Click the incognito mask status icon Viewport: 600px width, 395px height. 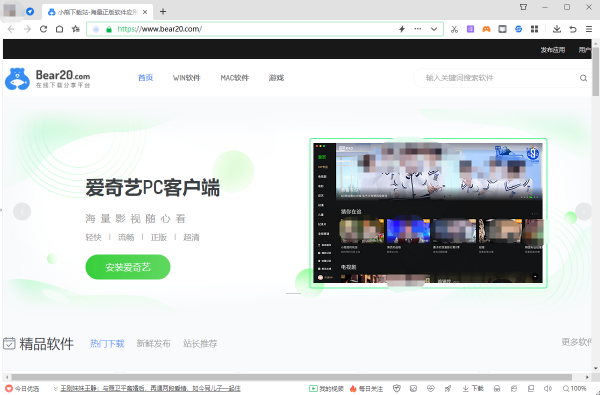(x=497, y=388)
